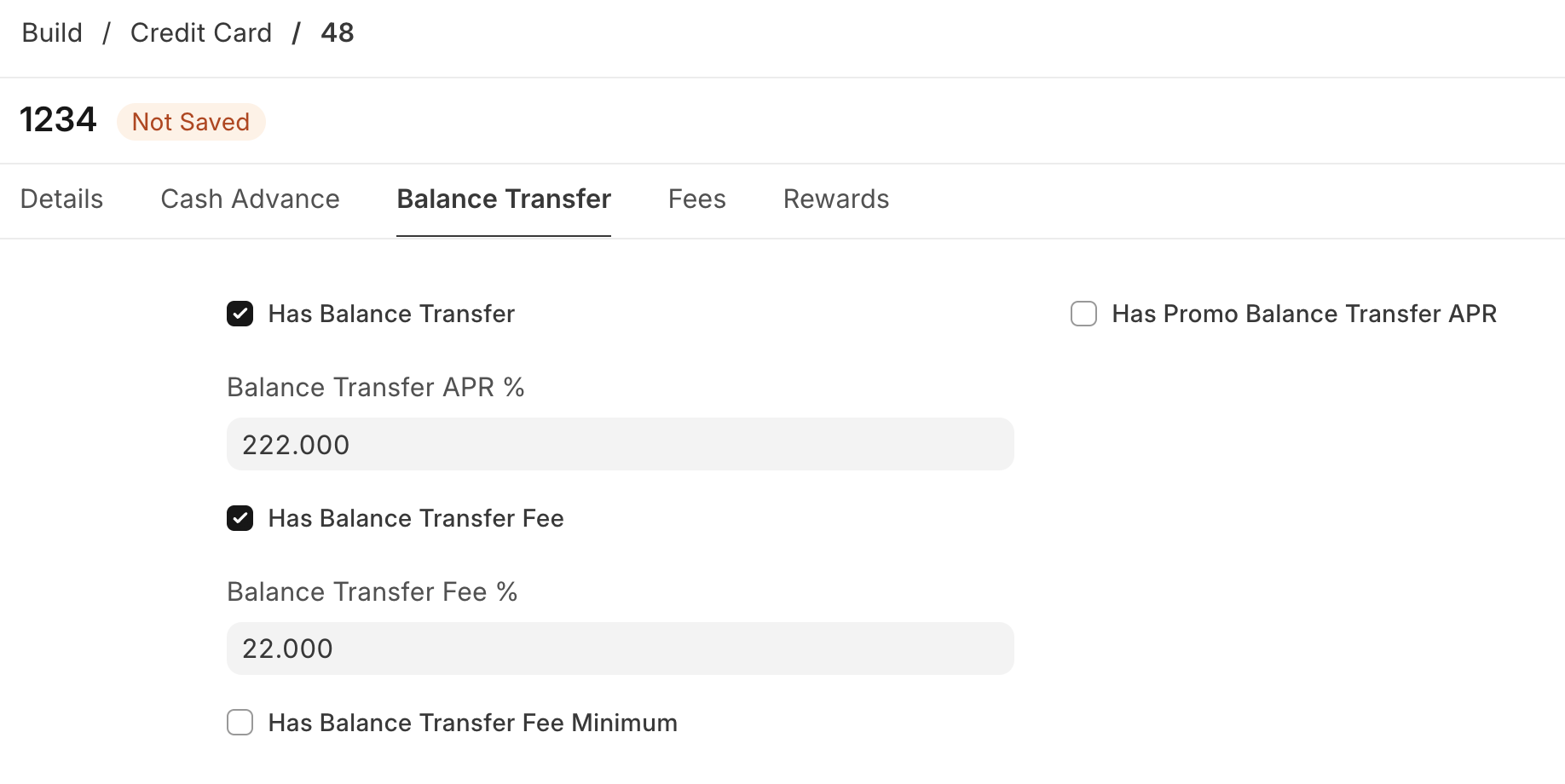Screen dimensions: 1565x784
Task: Switch to the Rewards tab
Action: 835,199
